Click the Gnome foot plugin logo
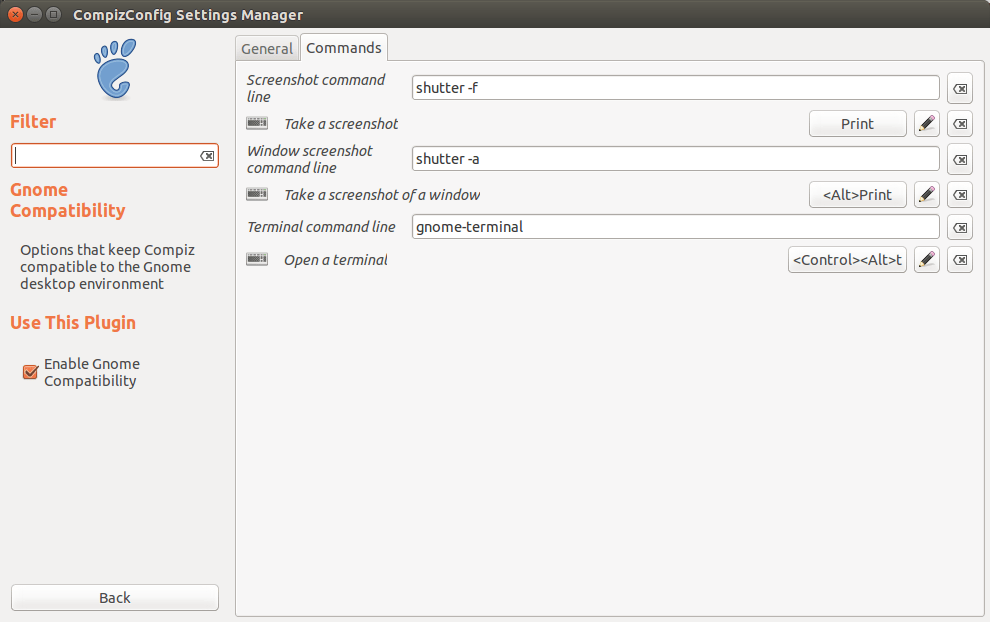The height and width of the screenshot is (622, 990). (115, 69)
